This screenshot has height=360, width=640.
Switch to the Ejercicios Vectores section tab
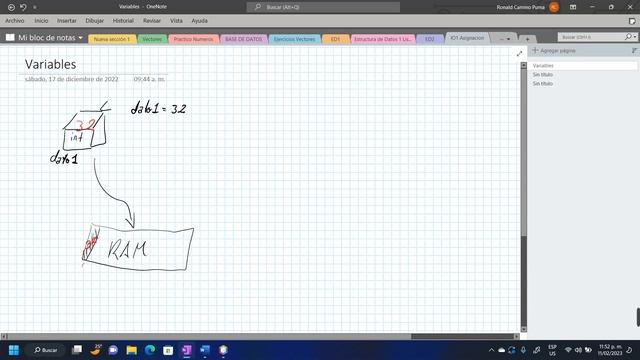[294, 39]
